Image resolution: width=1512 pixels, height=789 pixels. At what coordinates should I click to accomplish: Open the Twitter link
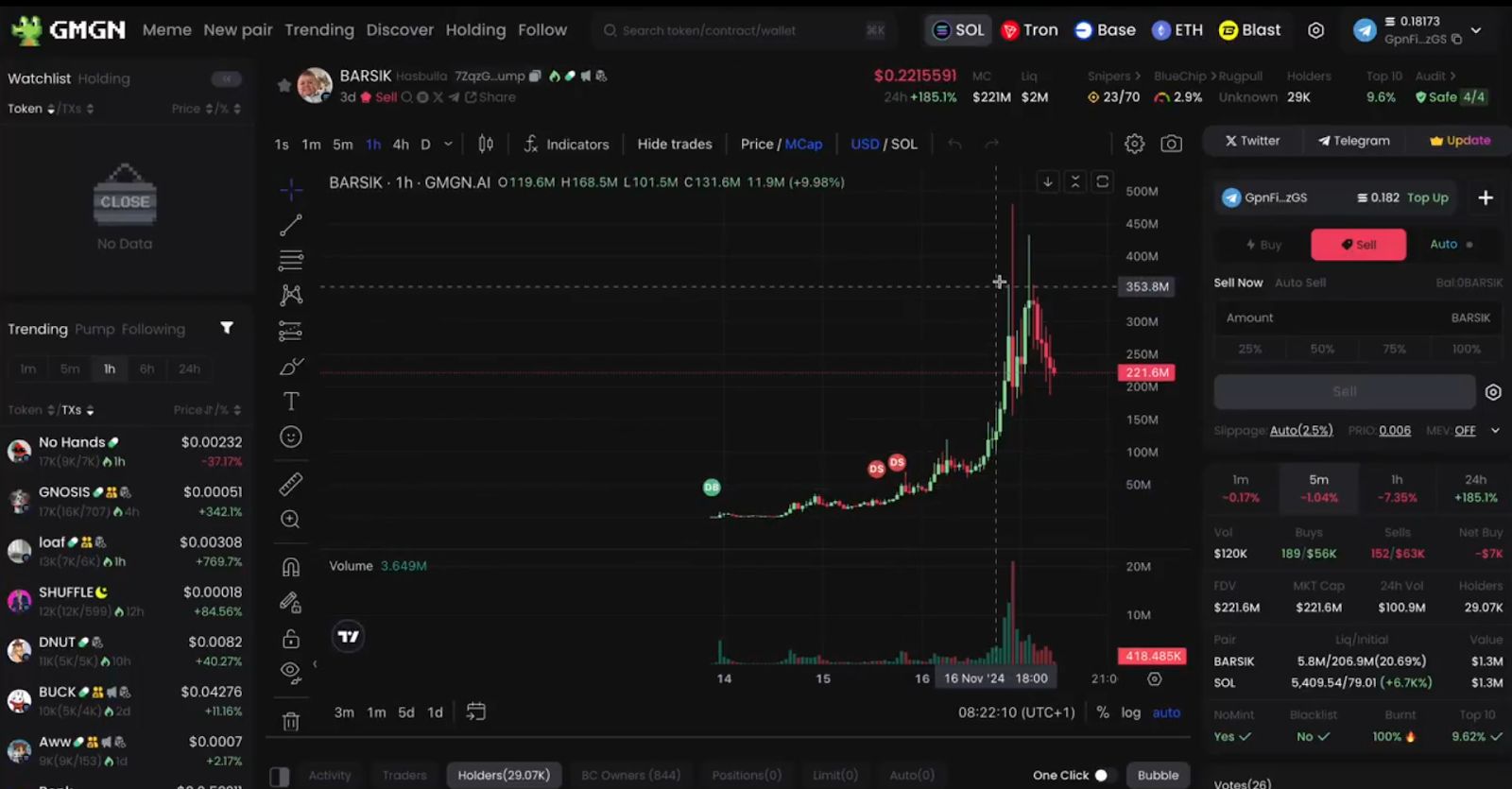[x=1253, y=141]
